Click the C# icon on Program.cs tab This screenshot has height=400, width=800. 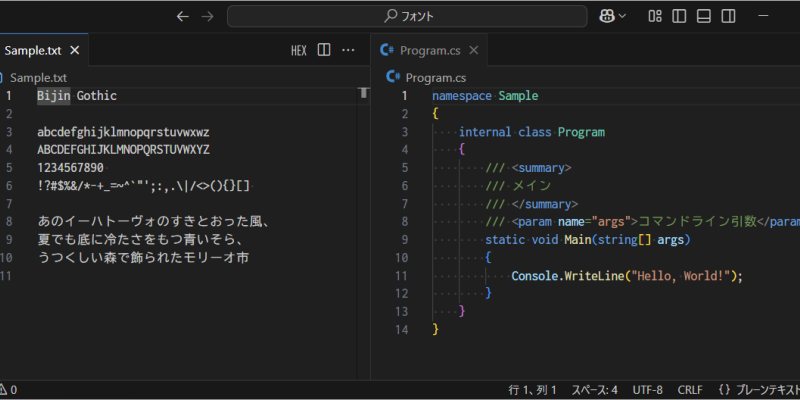pos(387,50)
